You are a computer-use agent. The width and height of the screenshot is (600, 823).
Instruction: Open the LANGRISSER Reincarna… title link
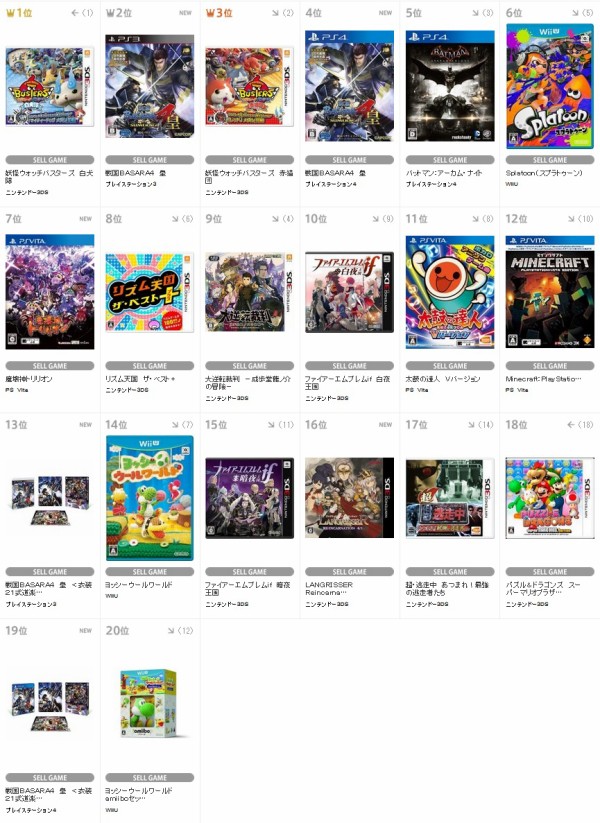tap(329, 588)
